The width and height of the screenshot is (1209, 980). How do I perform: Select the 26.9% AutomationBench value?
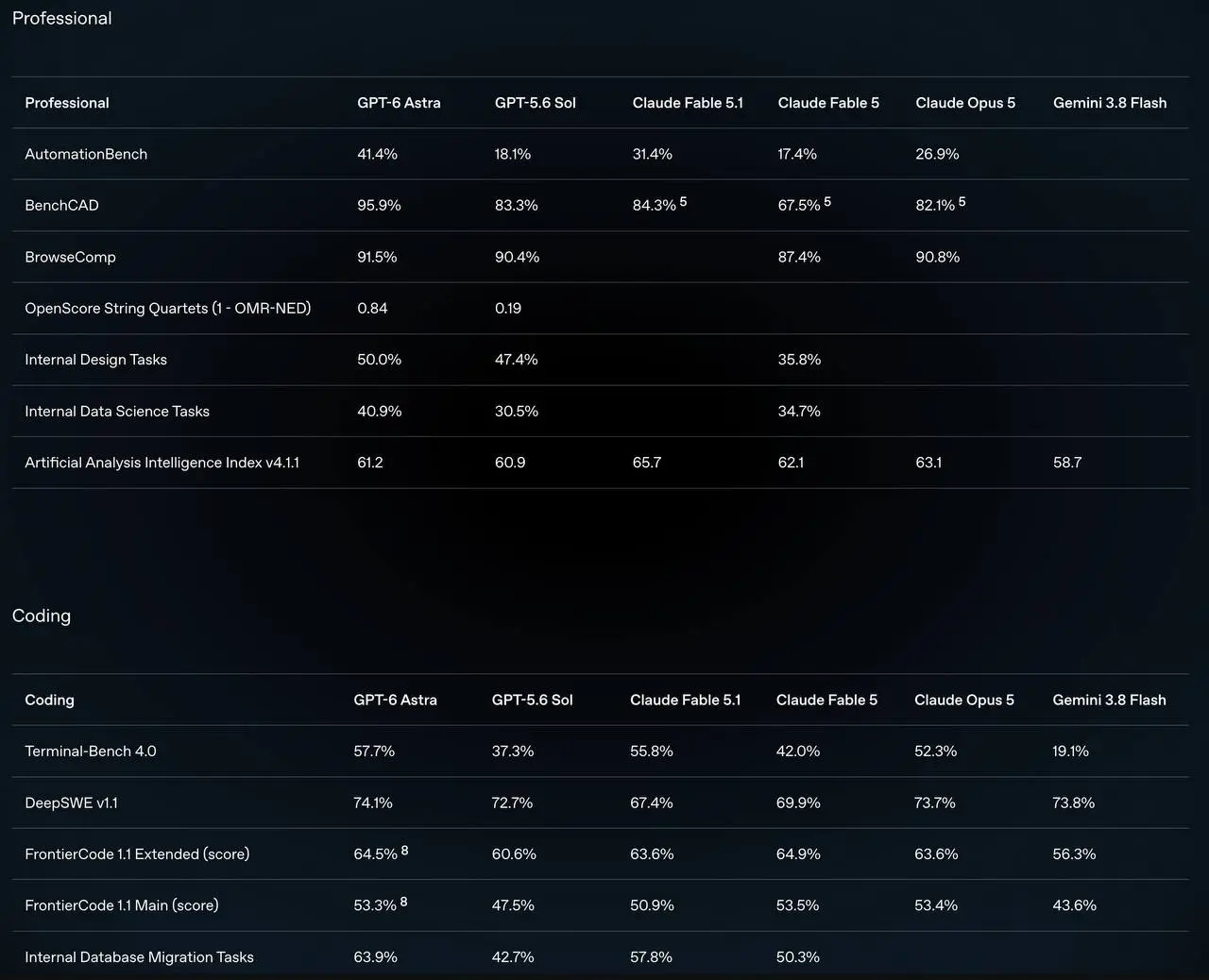click(x=937, y=154)
